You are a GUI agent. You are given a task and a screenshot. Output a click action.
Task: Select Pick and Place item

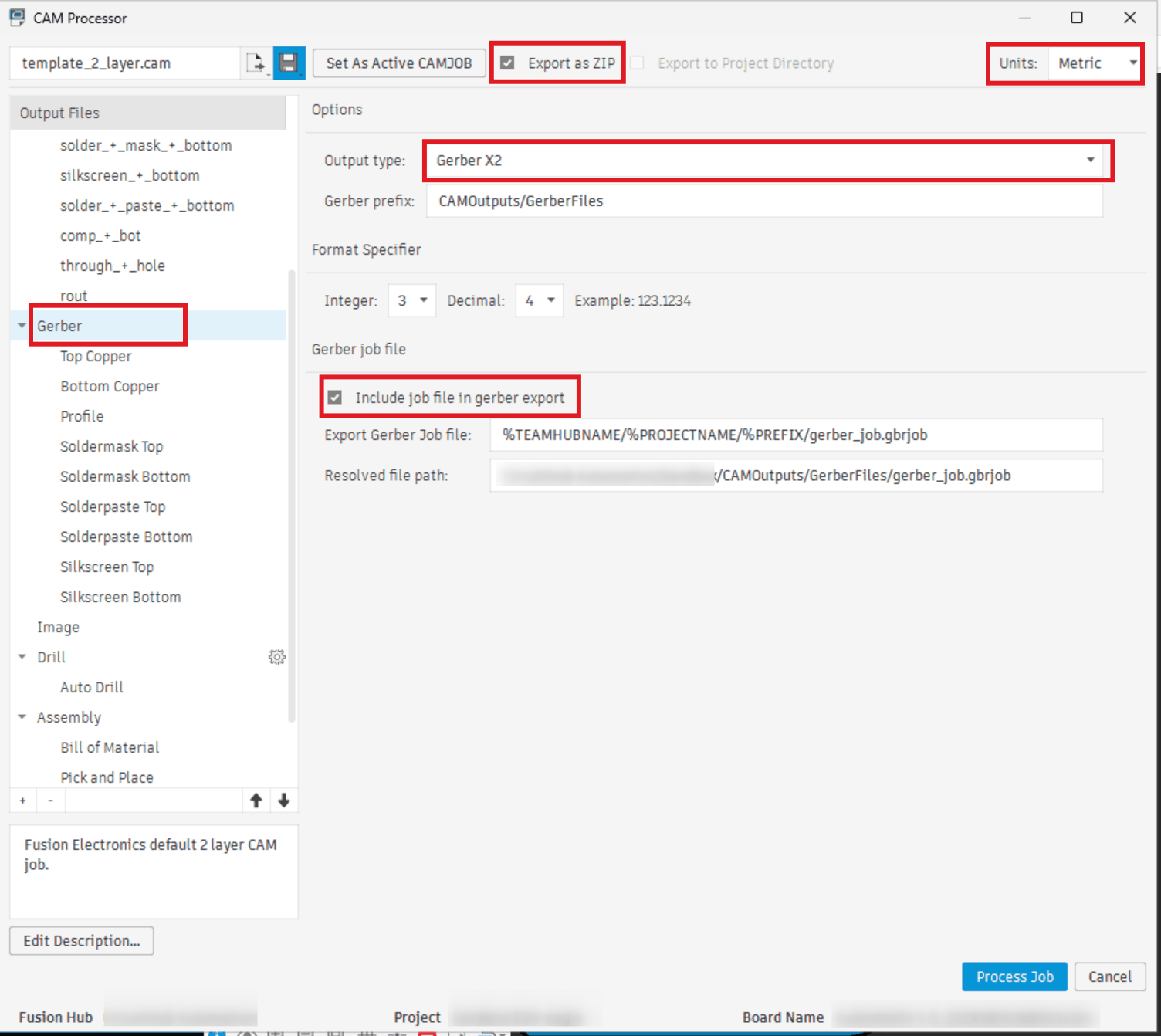pos(107,777)
